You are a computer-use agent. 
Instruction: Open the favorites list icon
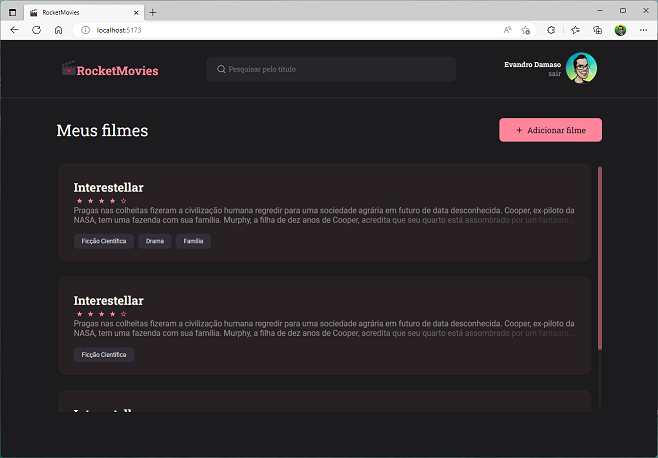575,30
